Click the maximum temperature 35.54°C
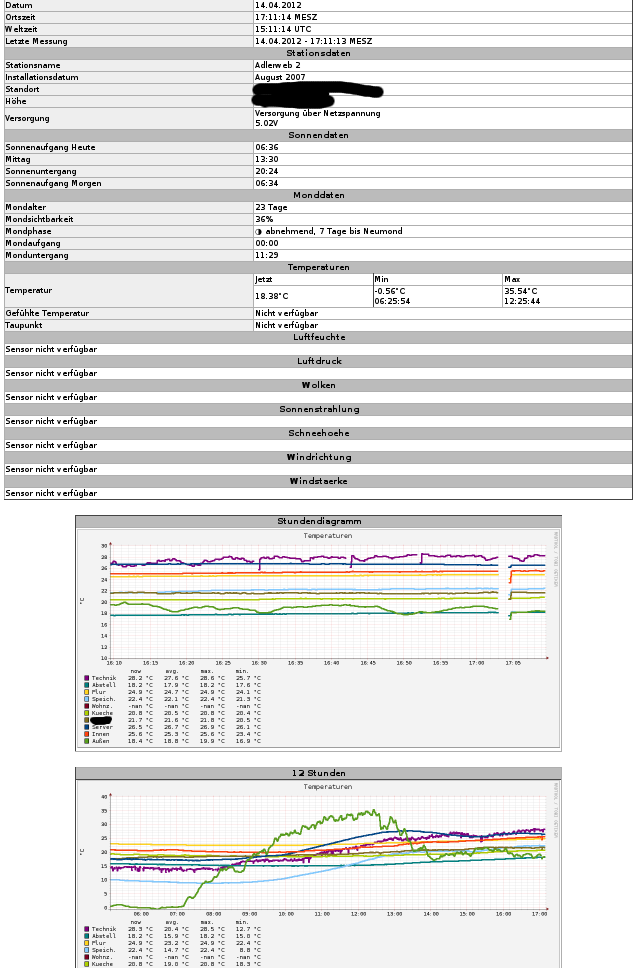 click(521, 291)
